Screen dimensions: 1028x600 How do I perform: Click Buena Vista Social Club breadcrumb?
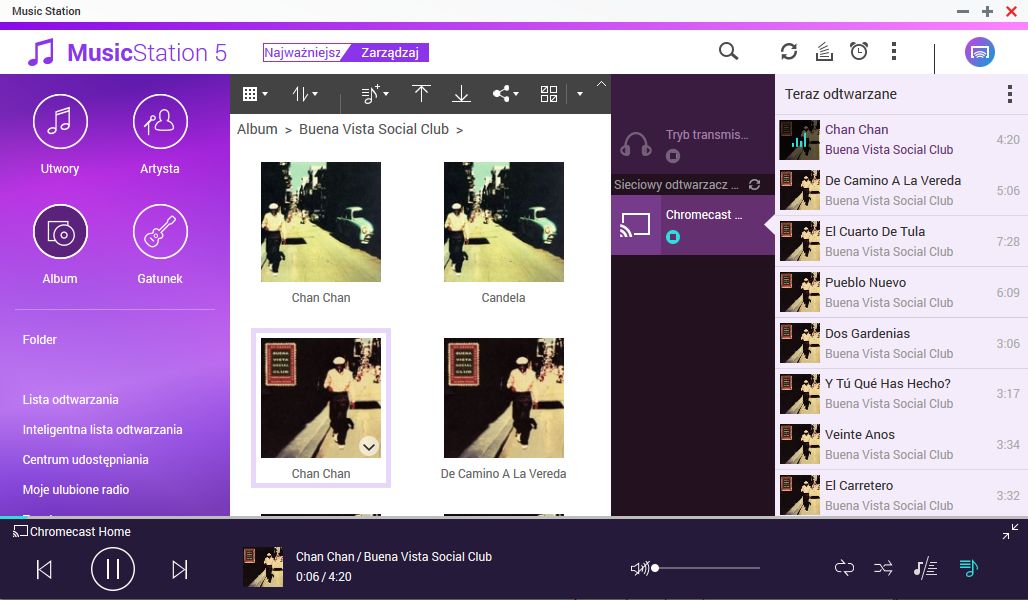[374, 129]
